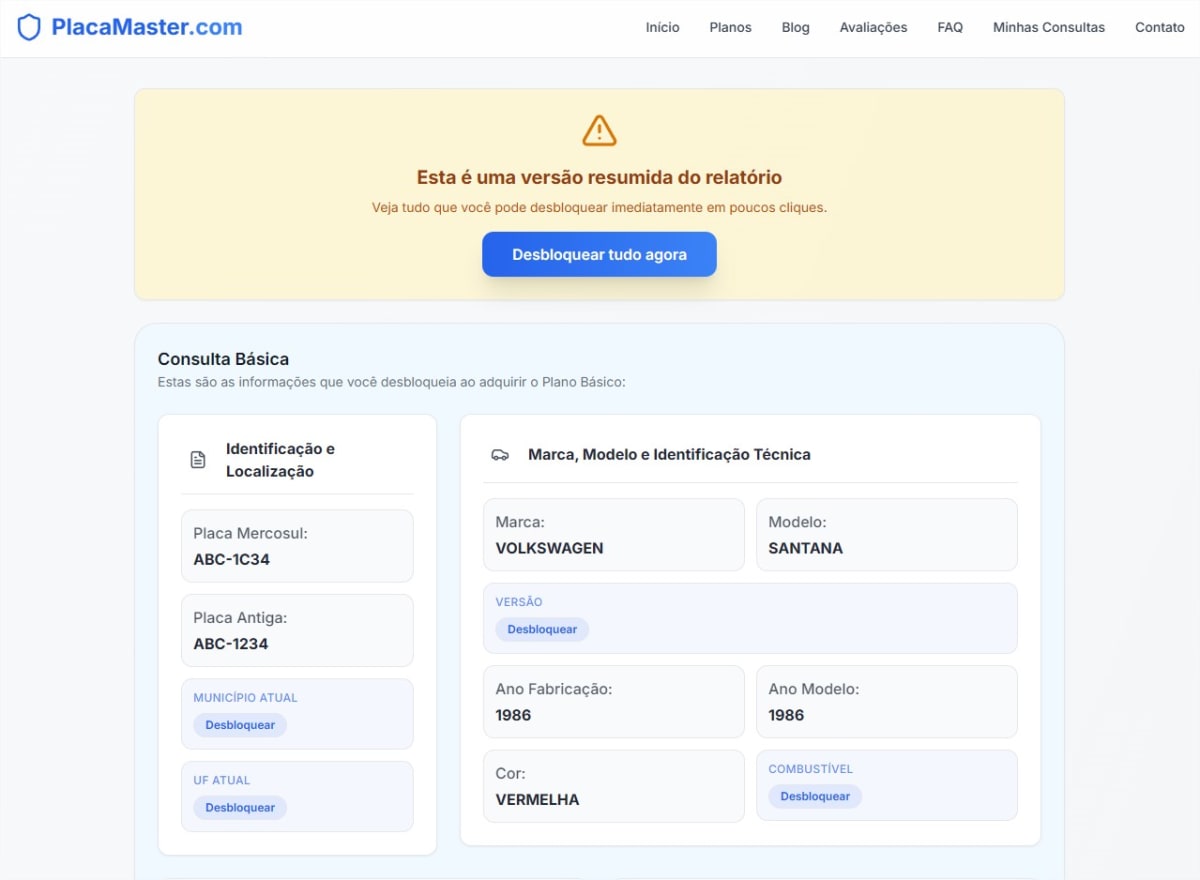Open the Blog nav link
Screen dimensions: 1200x880
point(796,28)
